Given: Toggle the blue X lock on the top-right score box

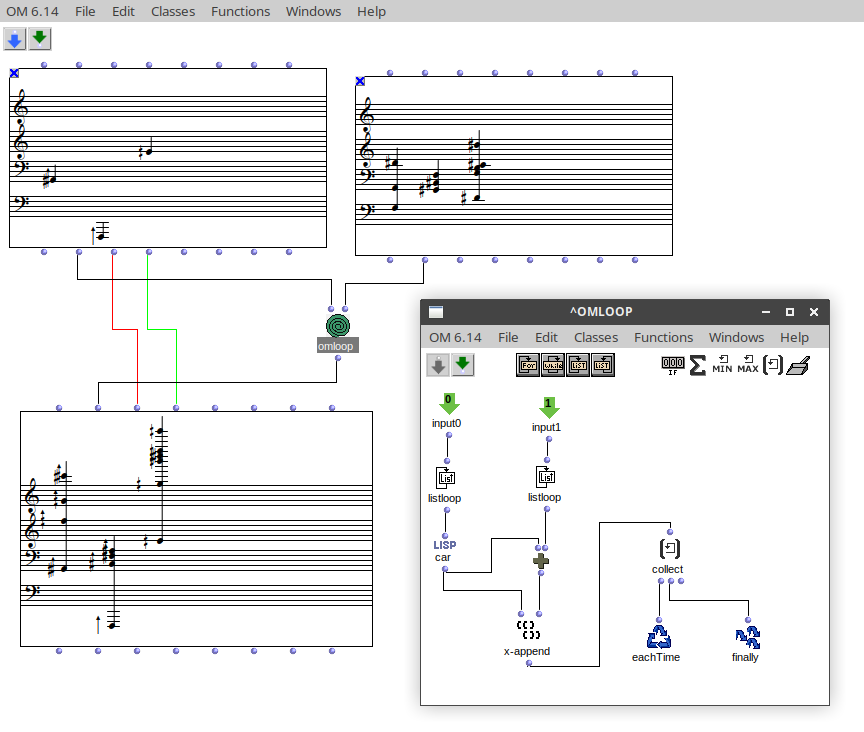Looking at the screenshot, I should point(360,82).
